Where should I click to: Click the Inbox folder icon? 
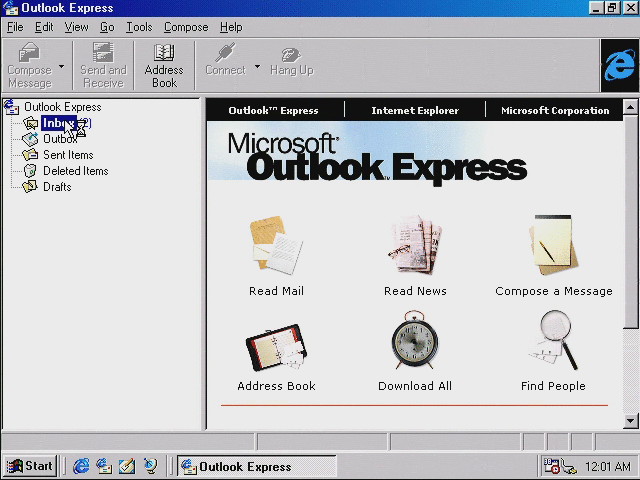(x=31, y=123)
